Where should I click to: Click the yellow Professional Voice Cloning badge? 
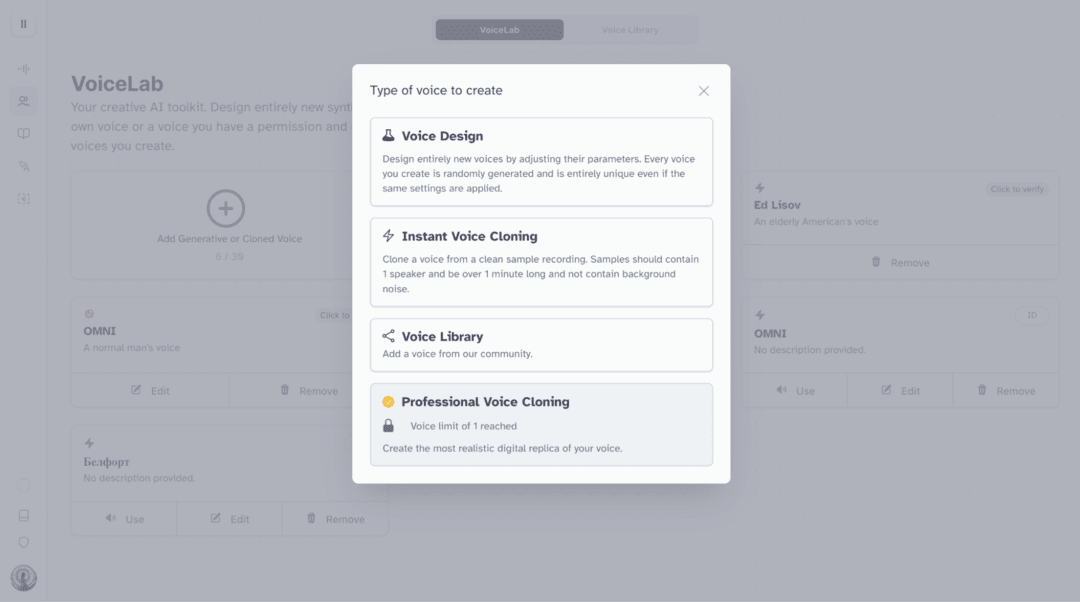[x=389, y=402]
